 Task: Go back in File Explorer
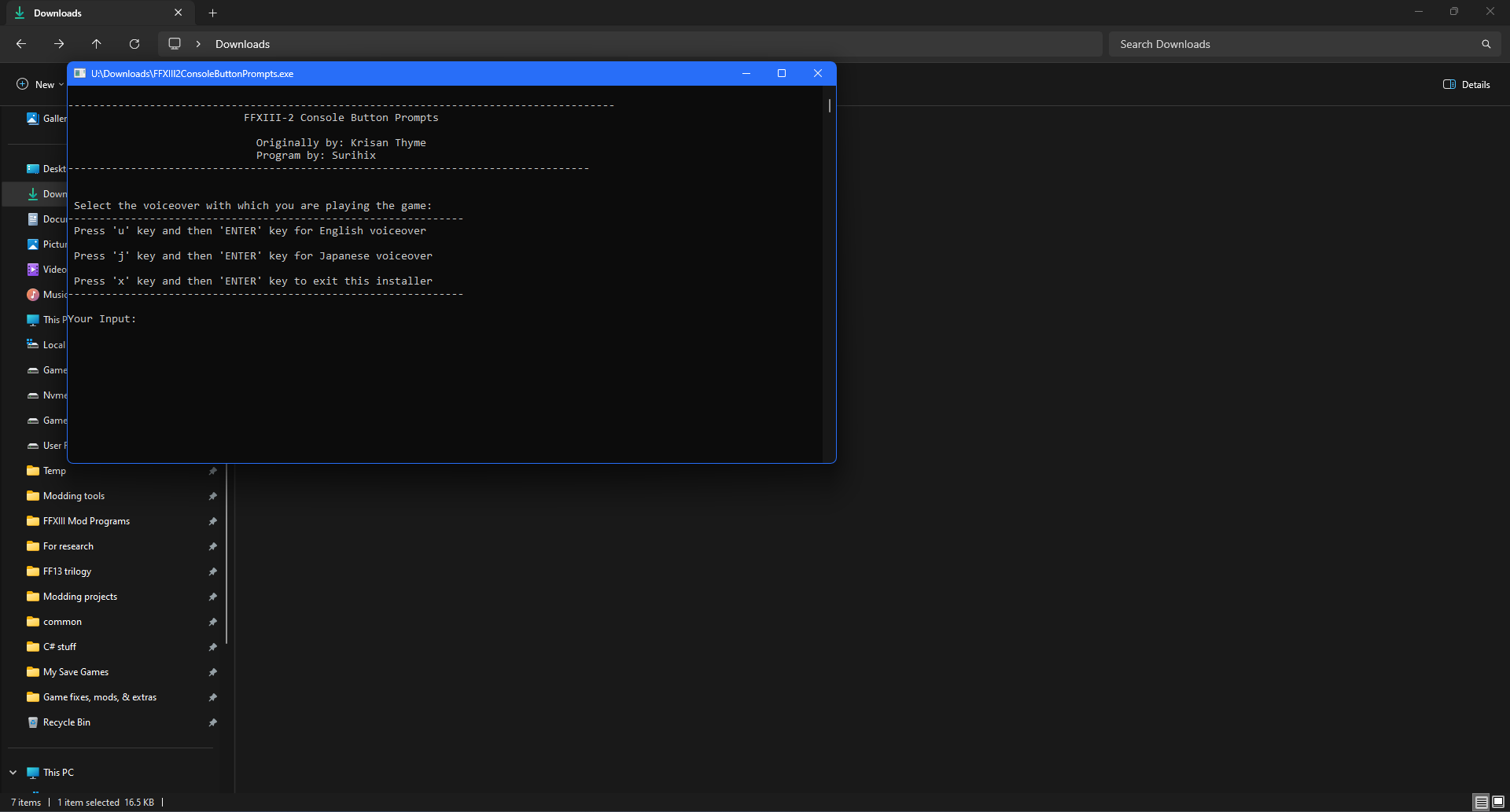click(x=21, y=44)
